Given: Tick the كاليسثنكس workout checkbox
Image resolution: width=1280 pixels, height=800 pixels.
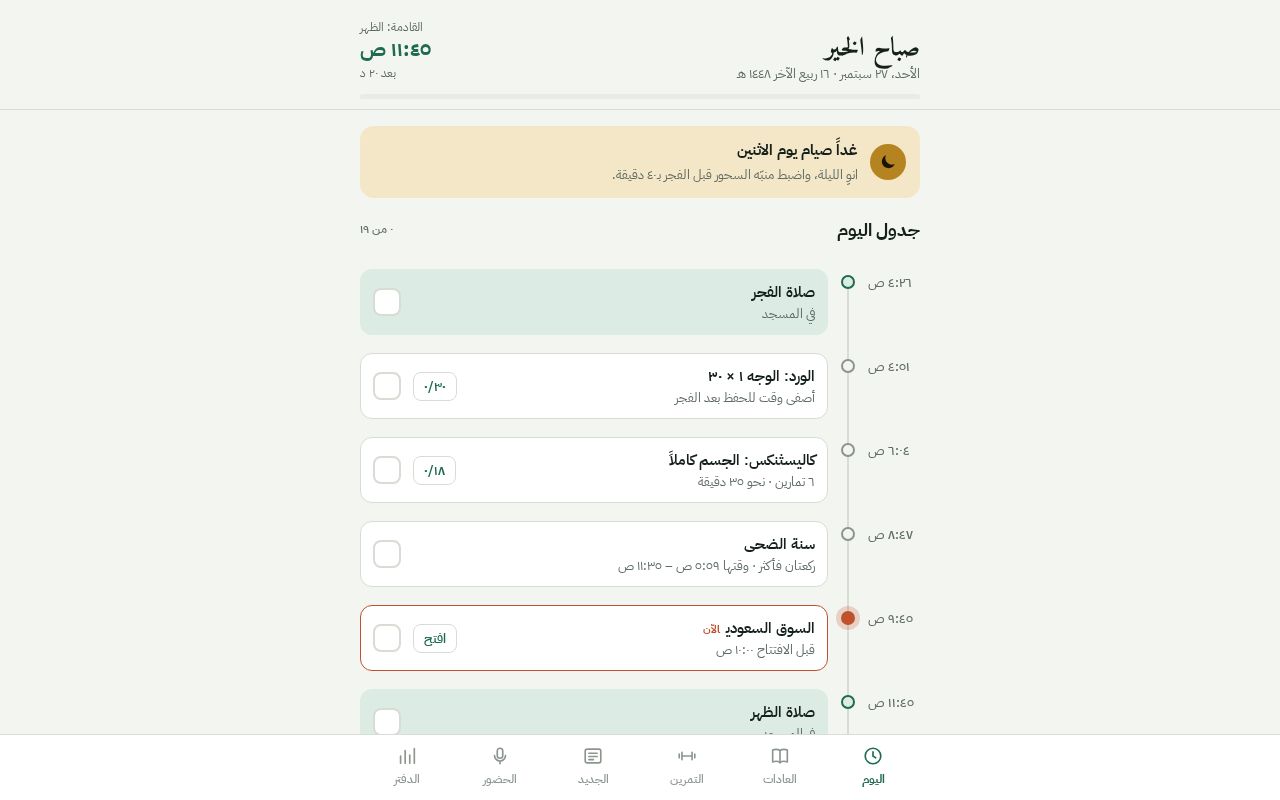Looking at the screenshot, I should 387,470.
